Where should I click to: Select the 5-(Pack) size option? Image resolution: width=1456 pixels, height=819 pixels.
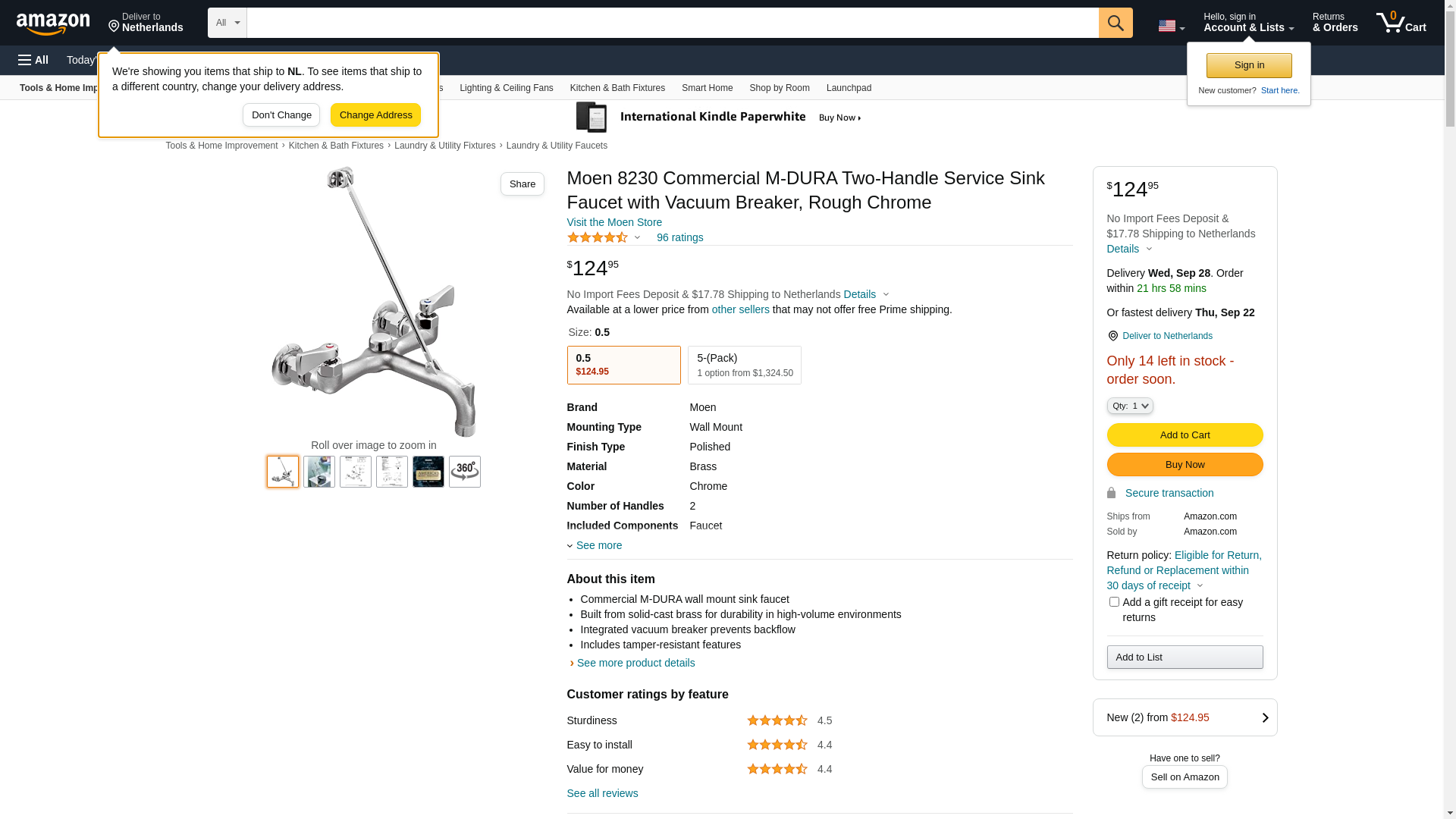[744, 365]
